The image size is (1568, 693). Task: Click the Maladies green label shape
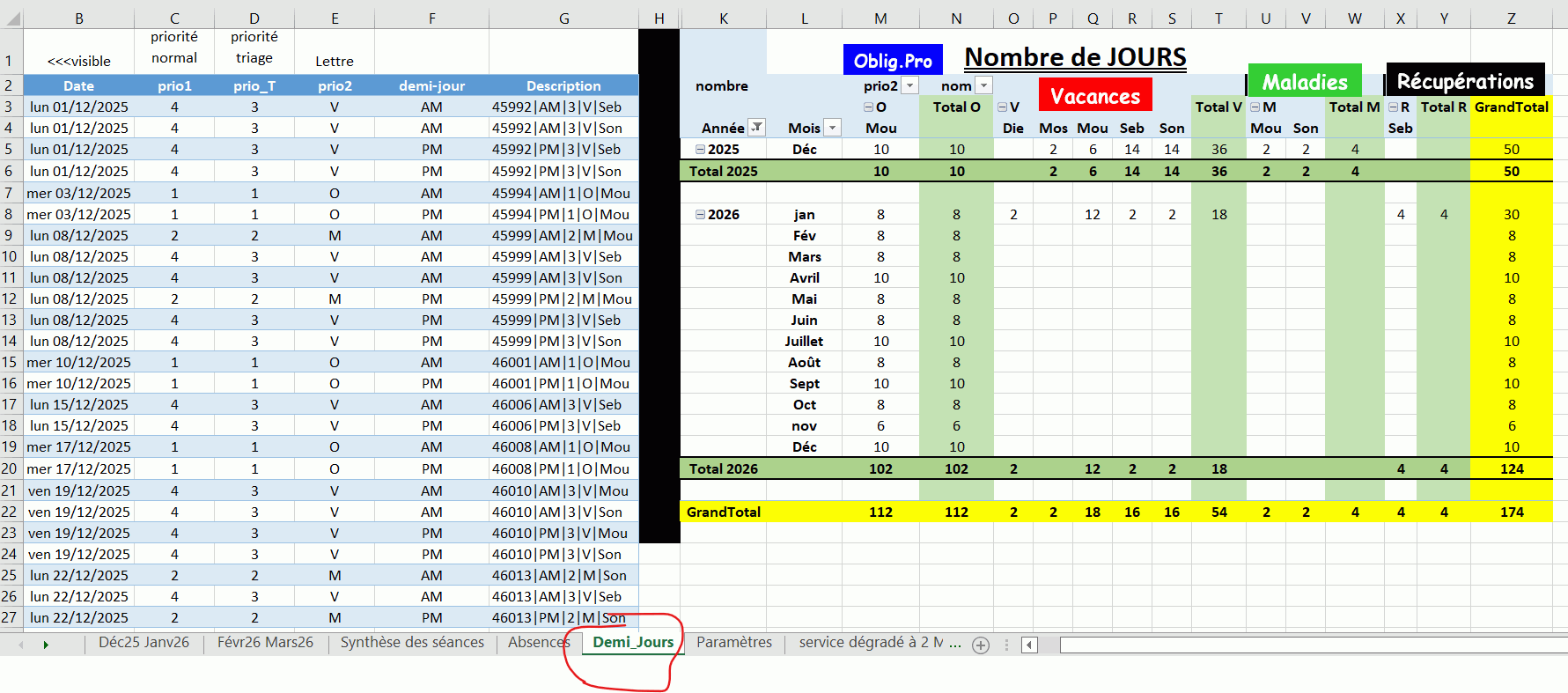(x=1304, y=82)
